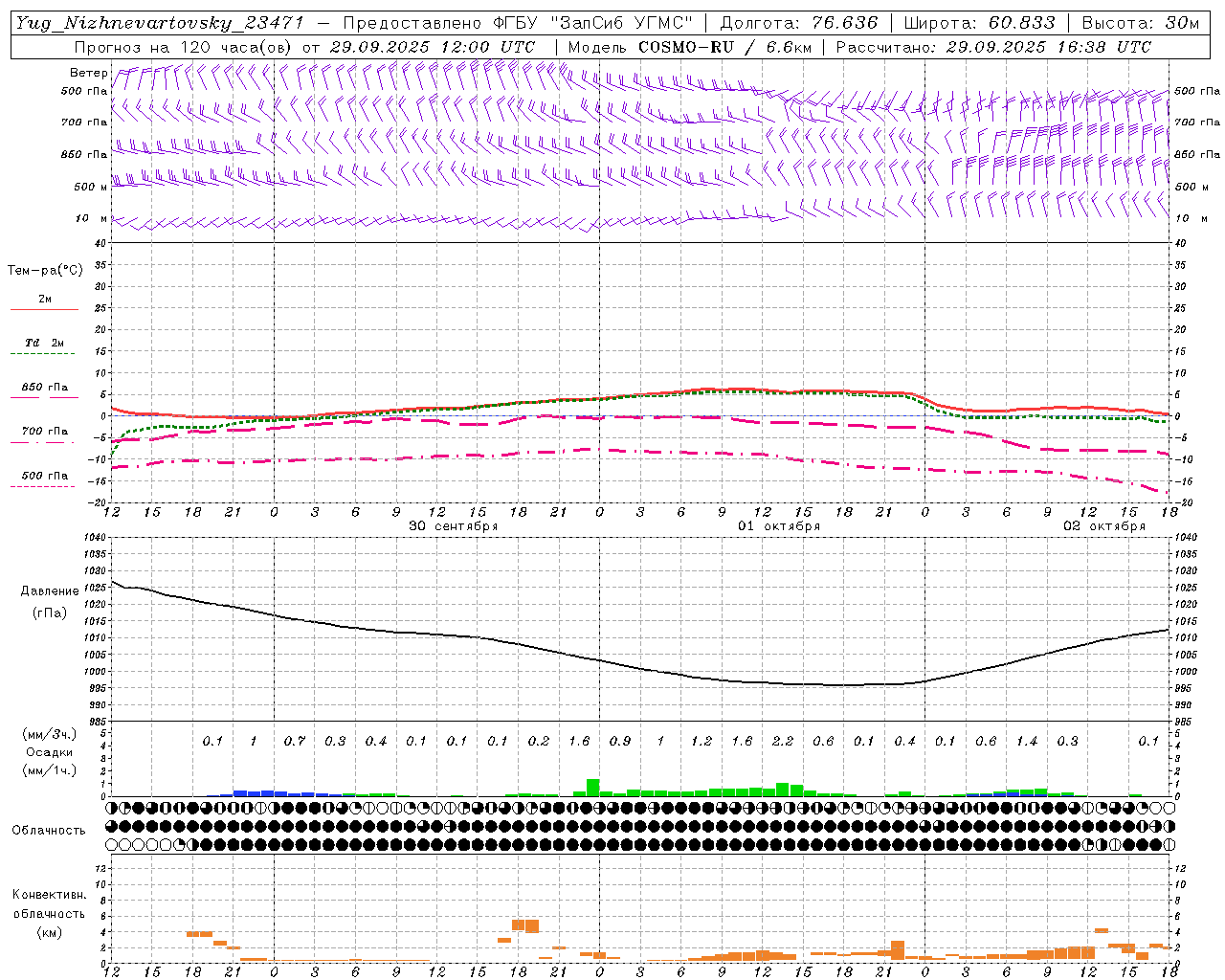
Task: Click the tallest orange convective cloud bar
Action: tap(898, 950)
